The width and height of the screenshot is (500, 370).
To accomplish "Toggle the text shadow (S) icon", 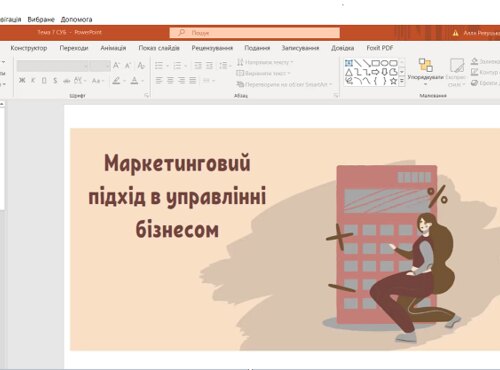I will coord(55,80).
